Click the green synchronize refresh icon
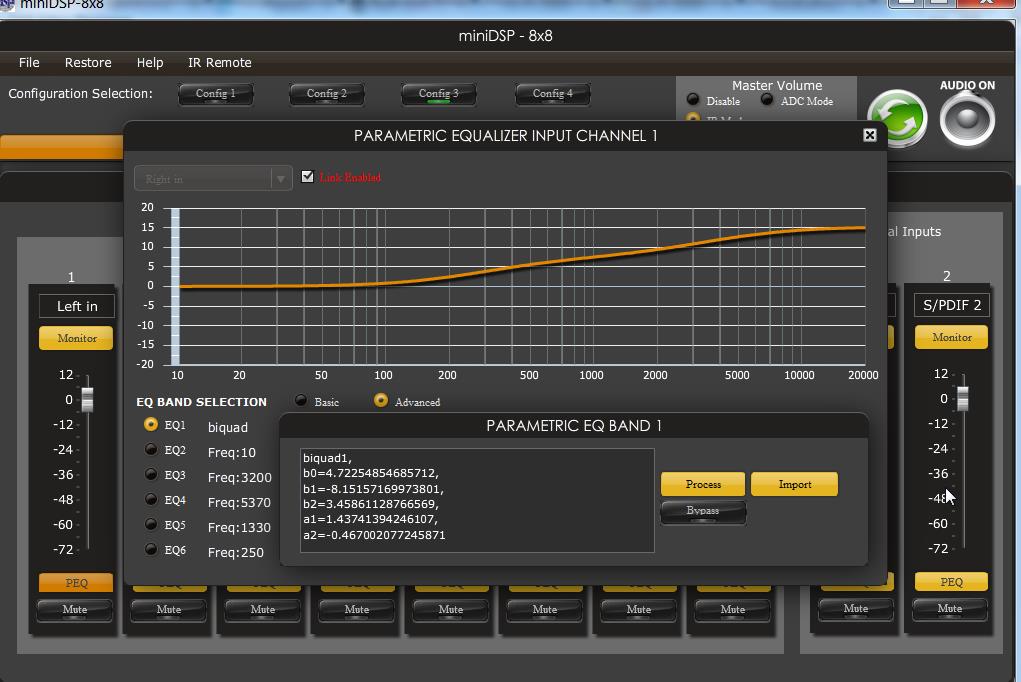The image size is (1021, 682). tap(897, 117)
